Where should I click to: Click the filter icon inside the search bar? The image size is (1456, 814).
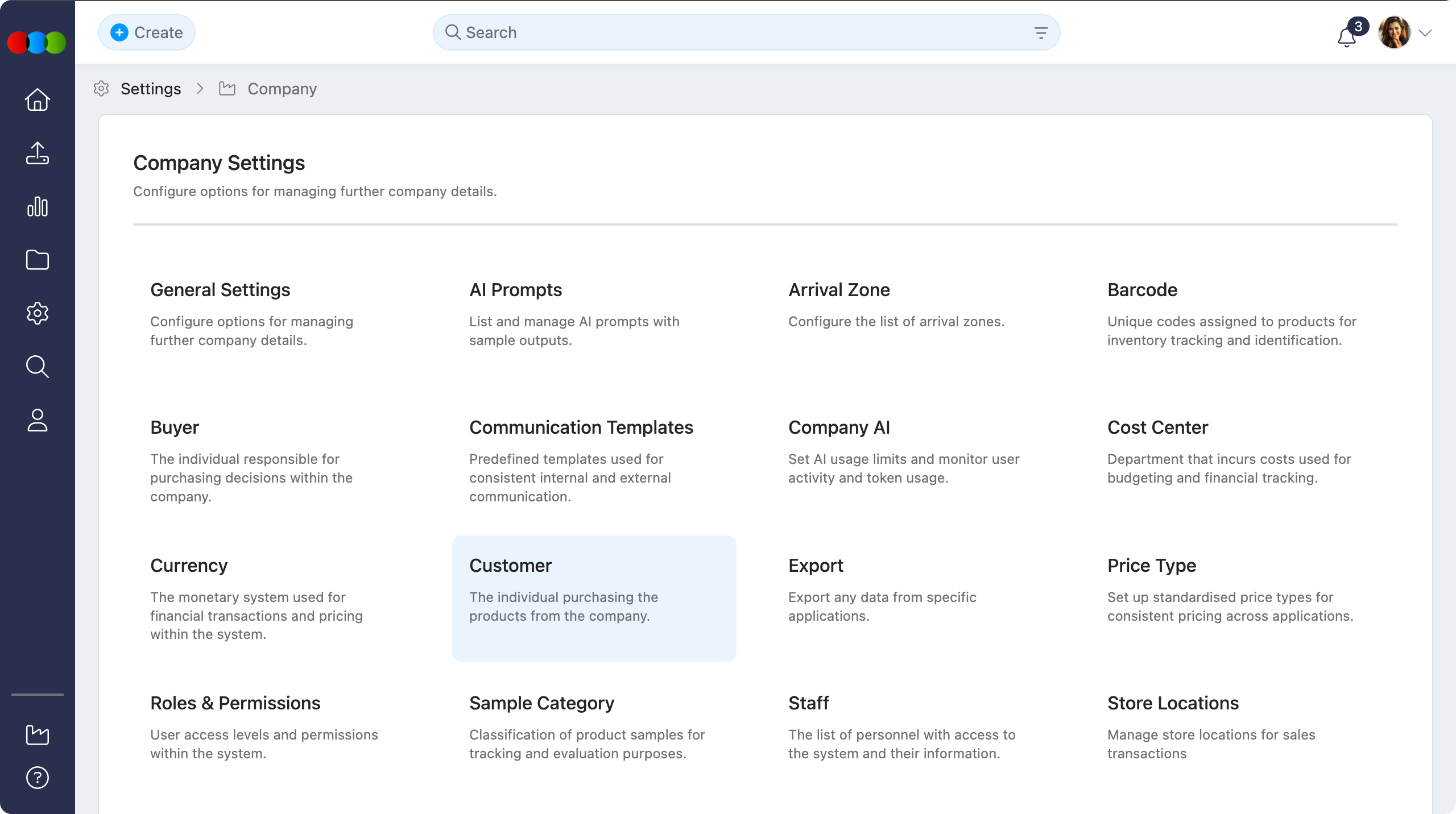(1041, 32)
